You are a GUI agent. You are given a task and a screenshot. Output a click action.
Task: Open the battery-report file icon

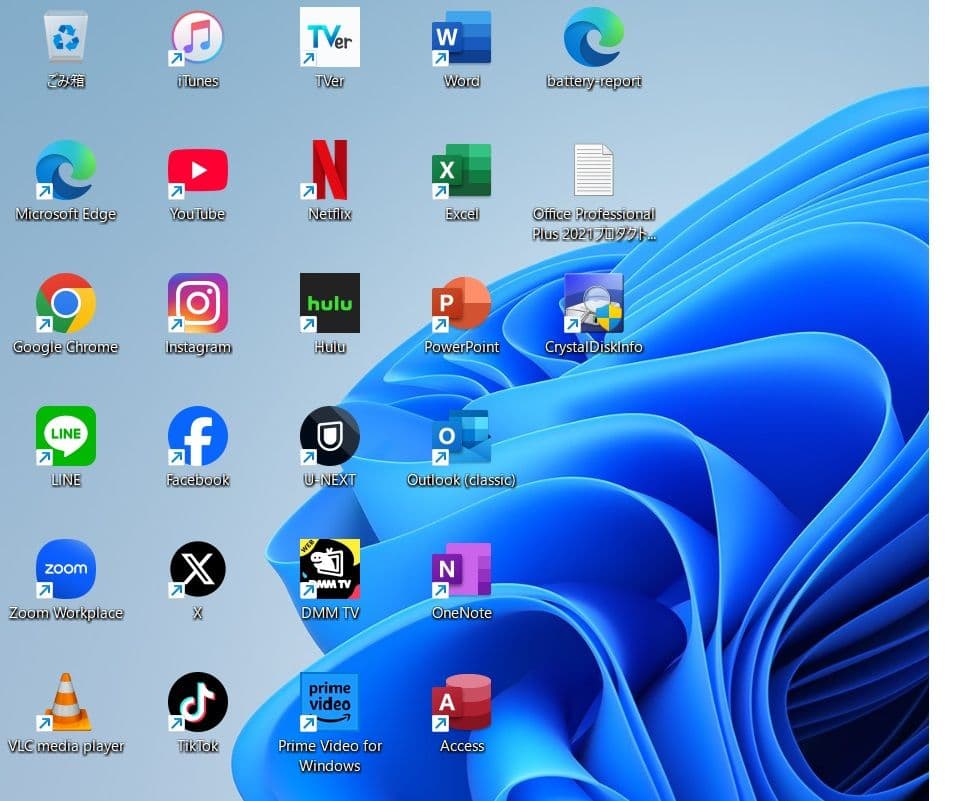click(593, 37)
